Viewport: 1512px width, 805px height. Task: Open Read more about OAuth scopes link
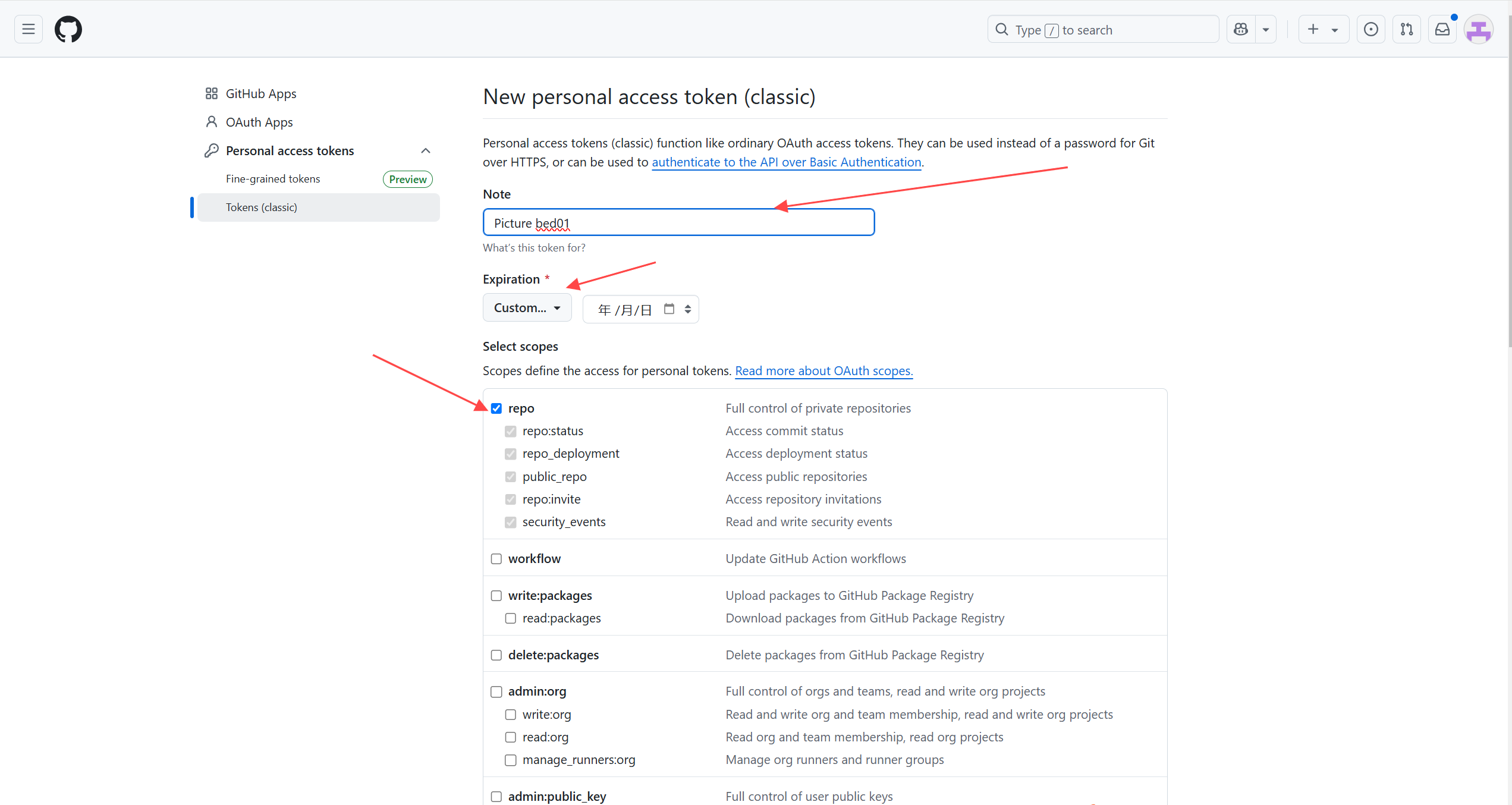[823, 371]
